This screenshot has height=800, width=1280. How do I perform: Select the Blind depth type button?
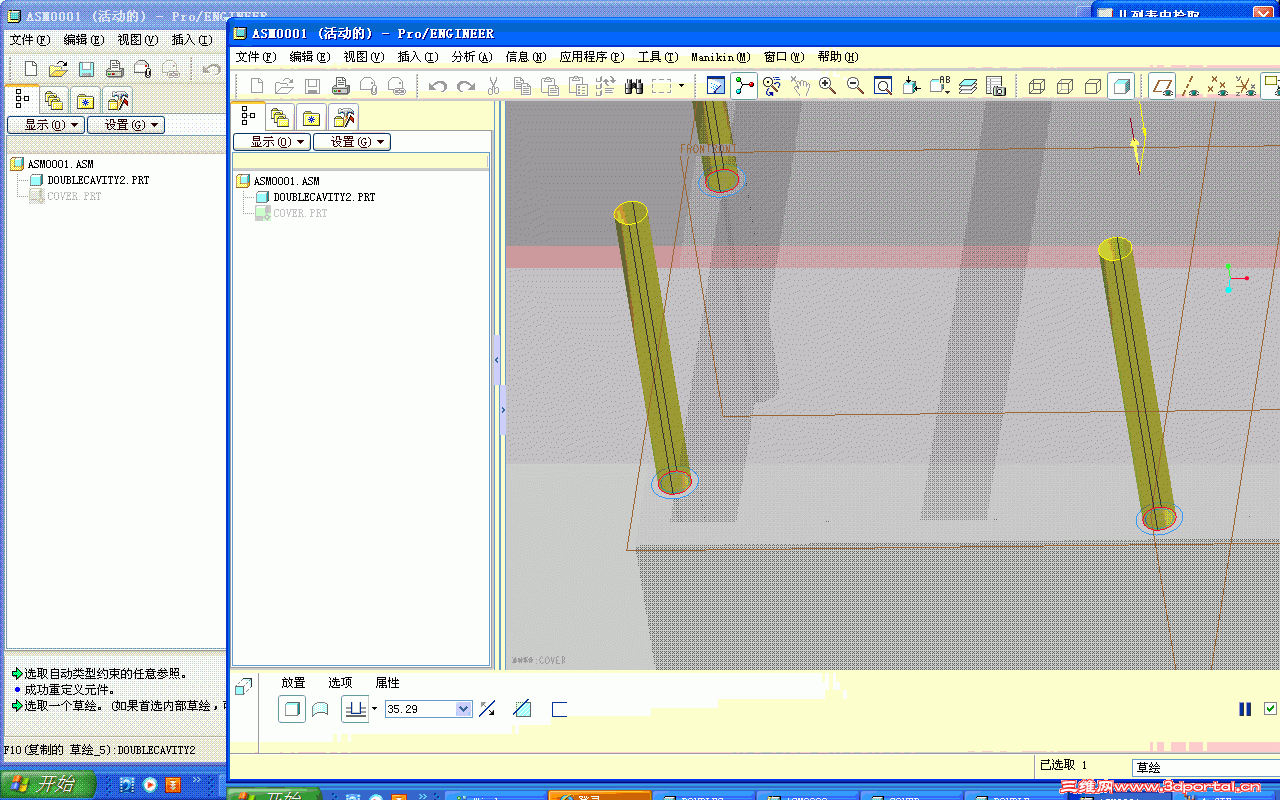tap(355, 709)
